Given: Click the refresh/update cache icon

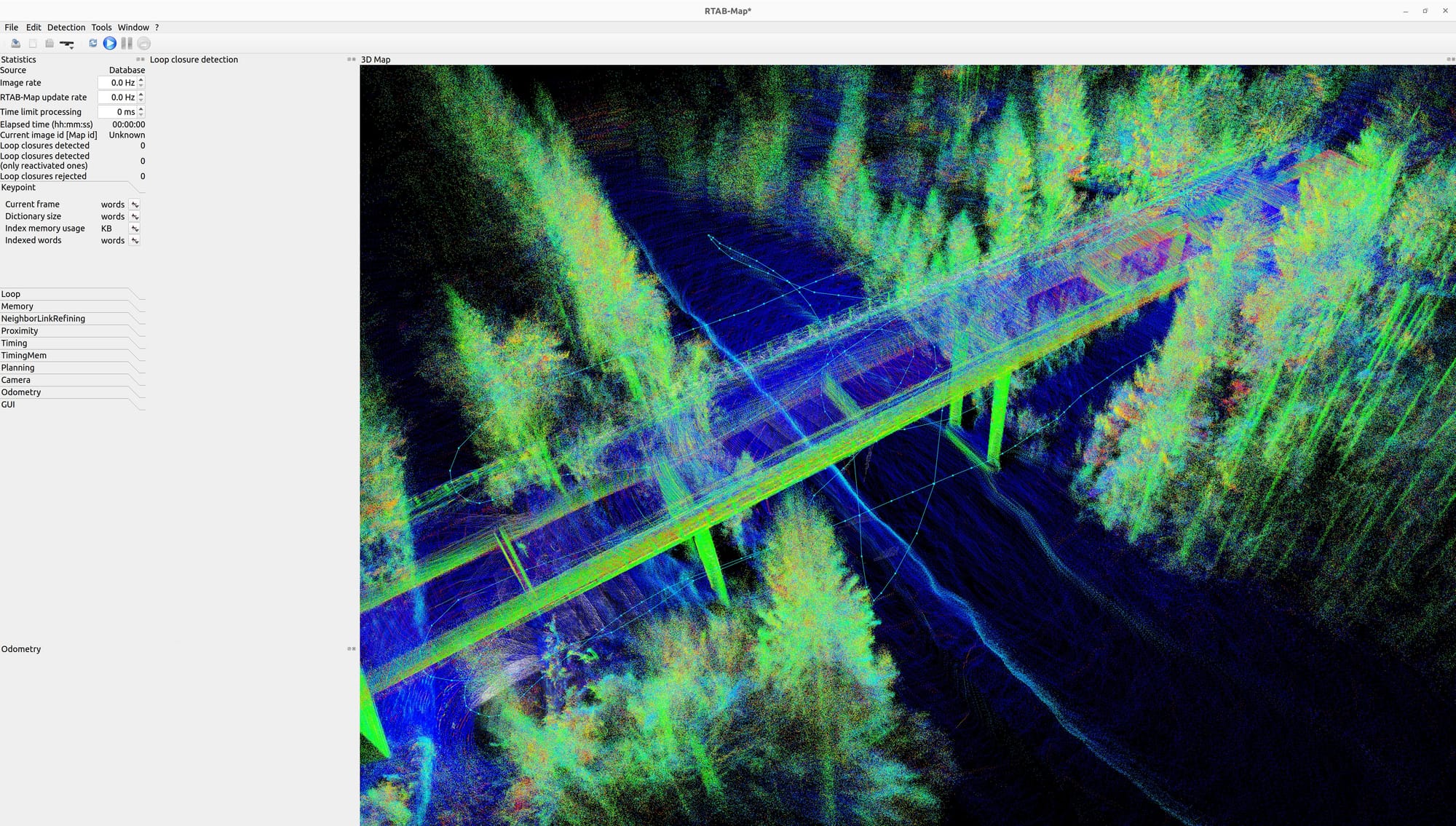Looking at the screenshot, I should pos(93,44).
